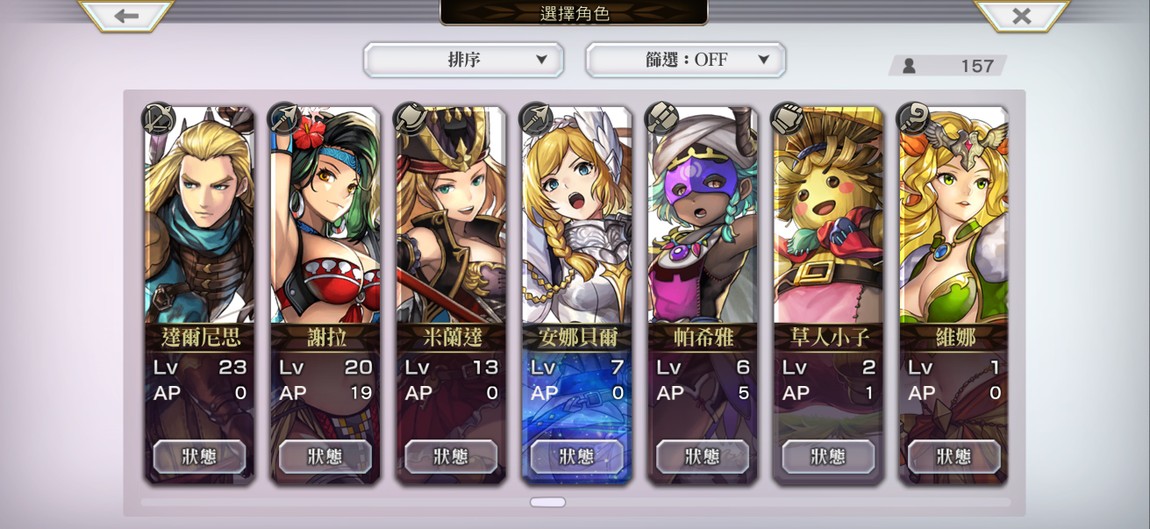Image resolution: width=1150 pixels, height=529 pixels.
Task: Select the 米蘭達 character portrait
Action: [451, 216]
